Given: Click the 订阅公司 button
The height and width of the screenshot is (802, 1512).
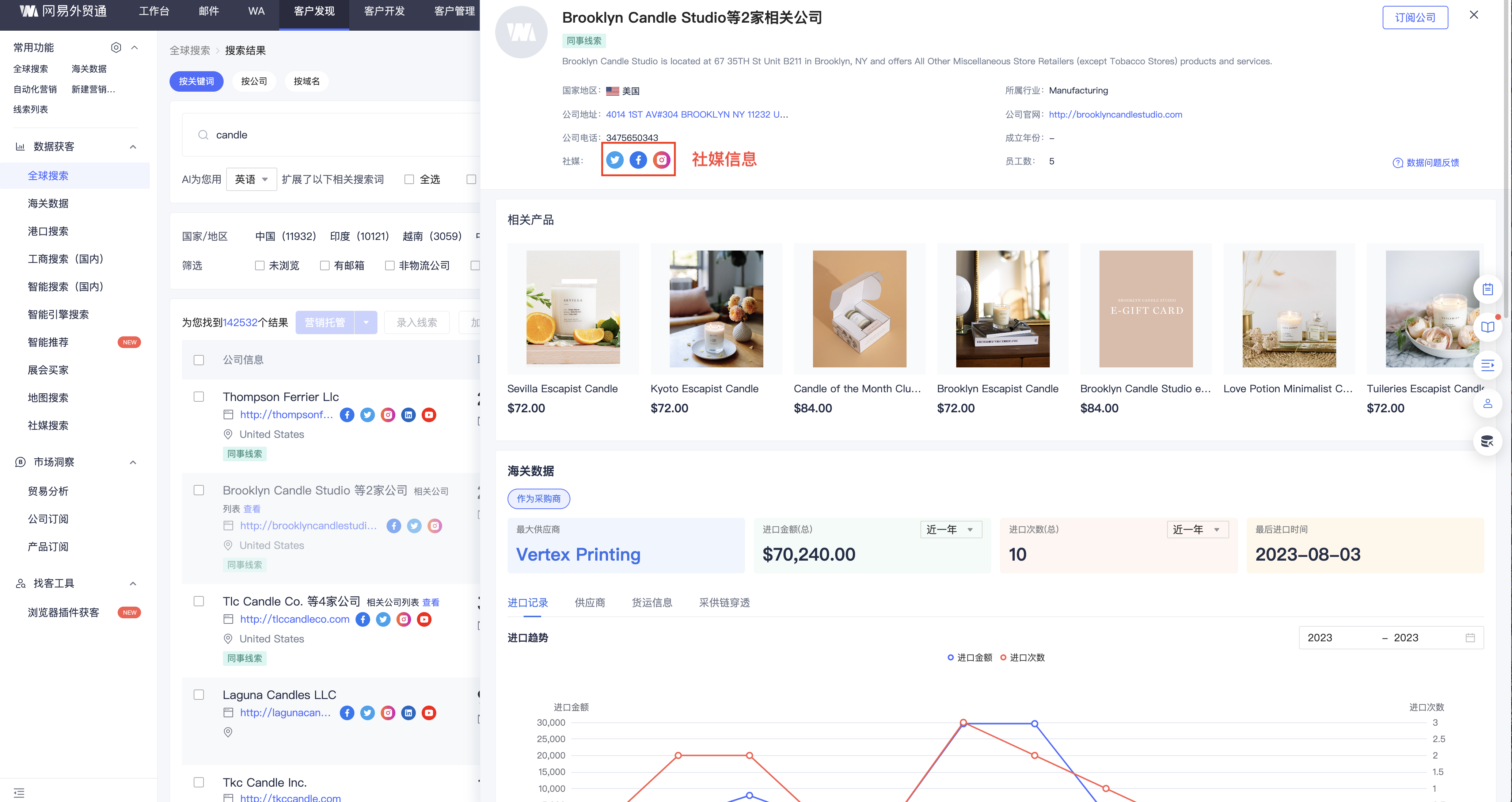Looking at the screenshot, I should point(1415,18).
